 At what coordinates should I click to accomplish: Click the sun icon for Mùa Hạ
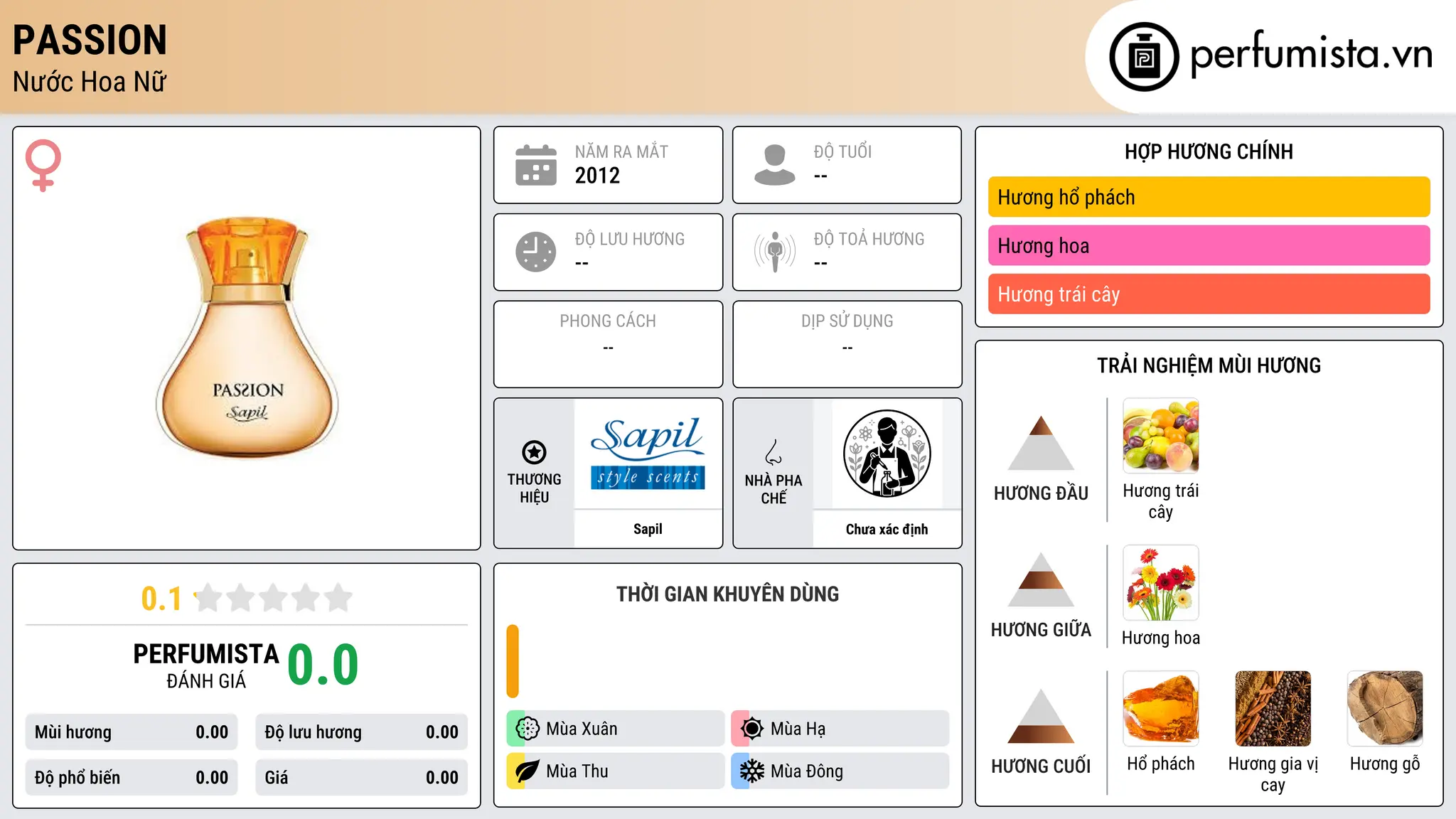(x=752, y=729)
